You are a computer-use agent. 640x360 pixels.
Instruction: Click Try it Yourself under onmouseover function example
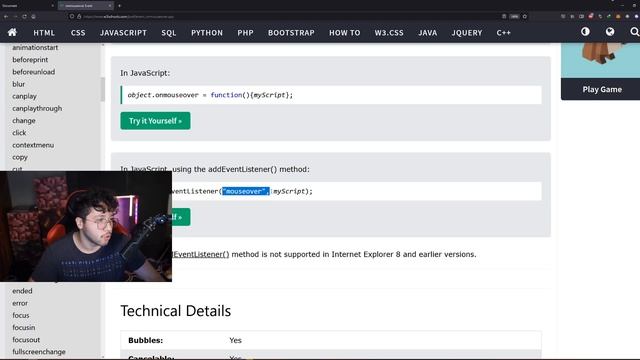point(155,121)
